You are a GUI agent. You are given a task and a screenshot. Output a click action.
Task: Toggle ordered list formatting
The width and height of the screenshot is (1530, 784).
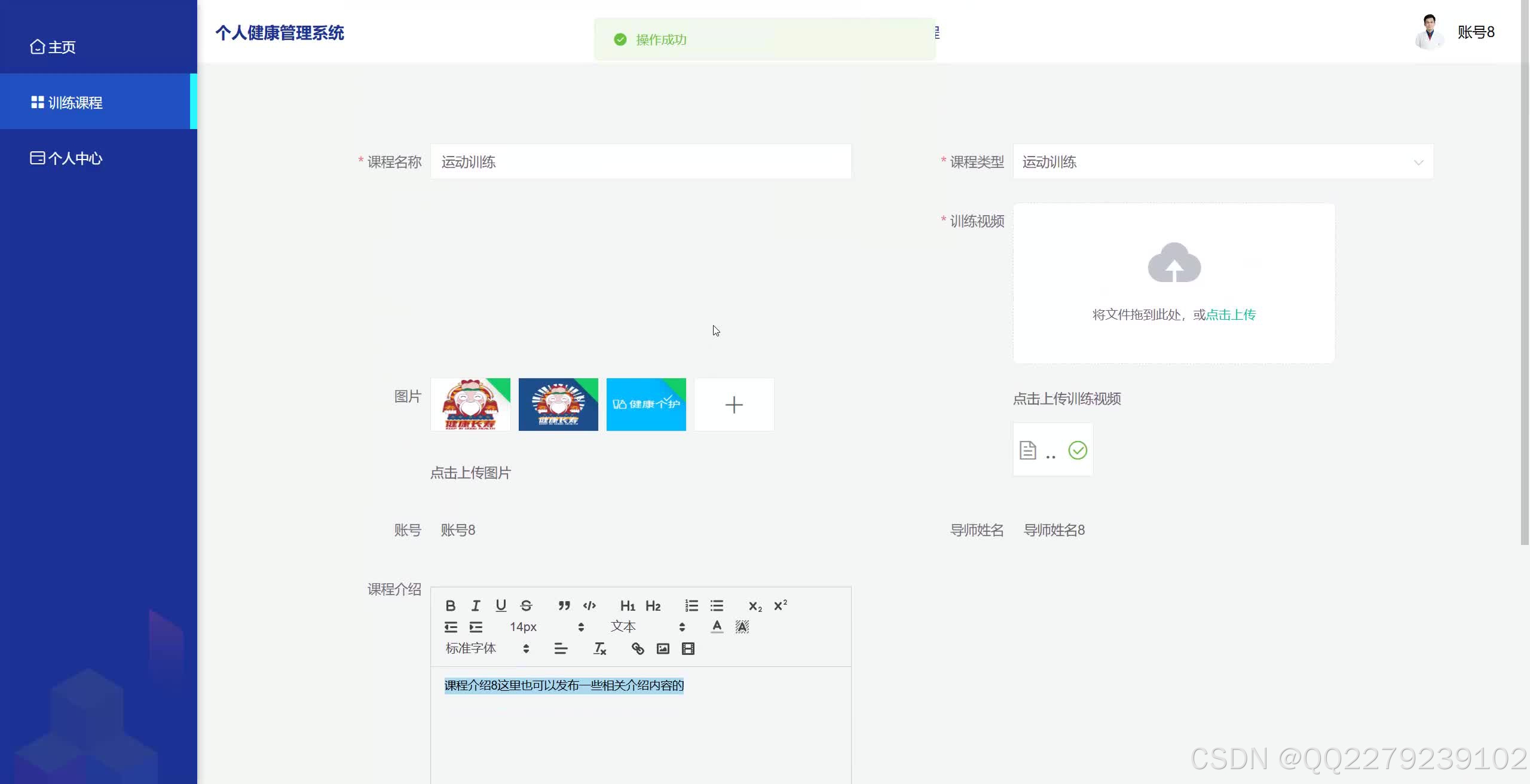point(691,606)
